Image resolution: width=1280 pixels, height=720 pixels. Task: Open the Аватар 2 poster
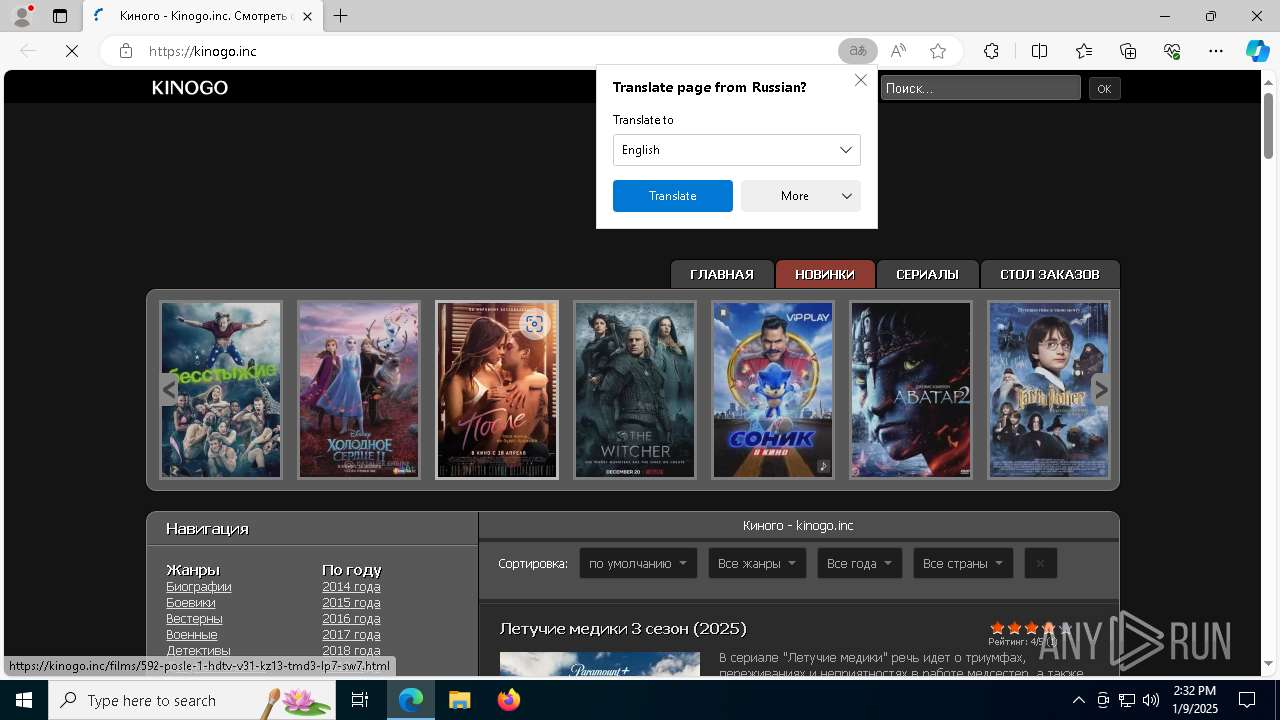click(911, 390)
